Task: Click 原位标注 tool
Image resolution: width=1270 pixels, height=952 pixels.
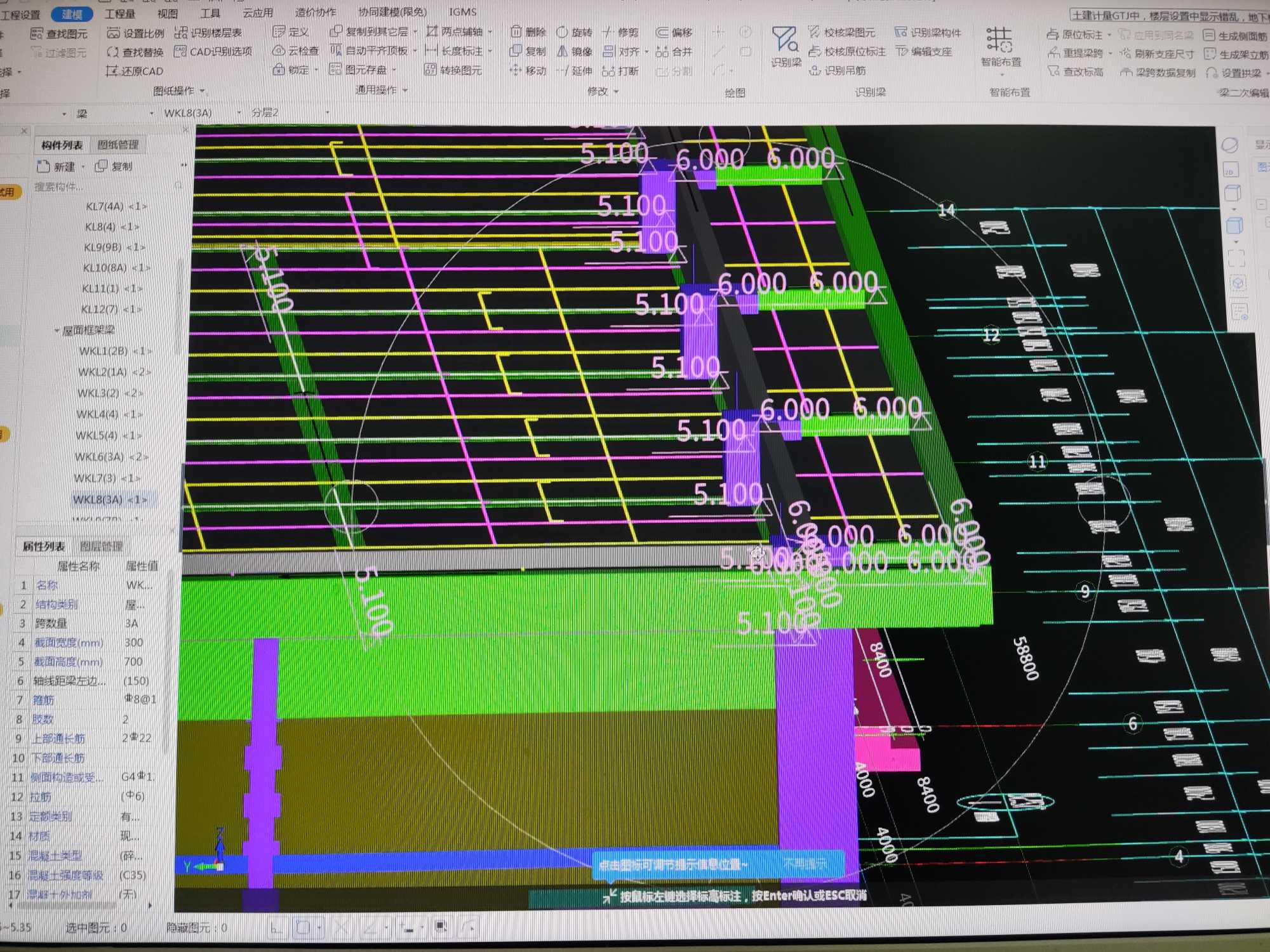Action: pyautogui.click(x=1075, y=34)
